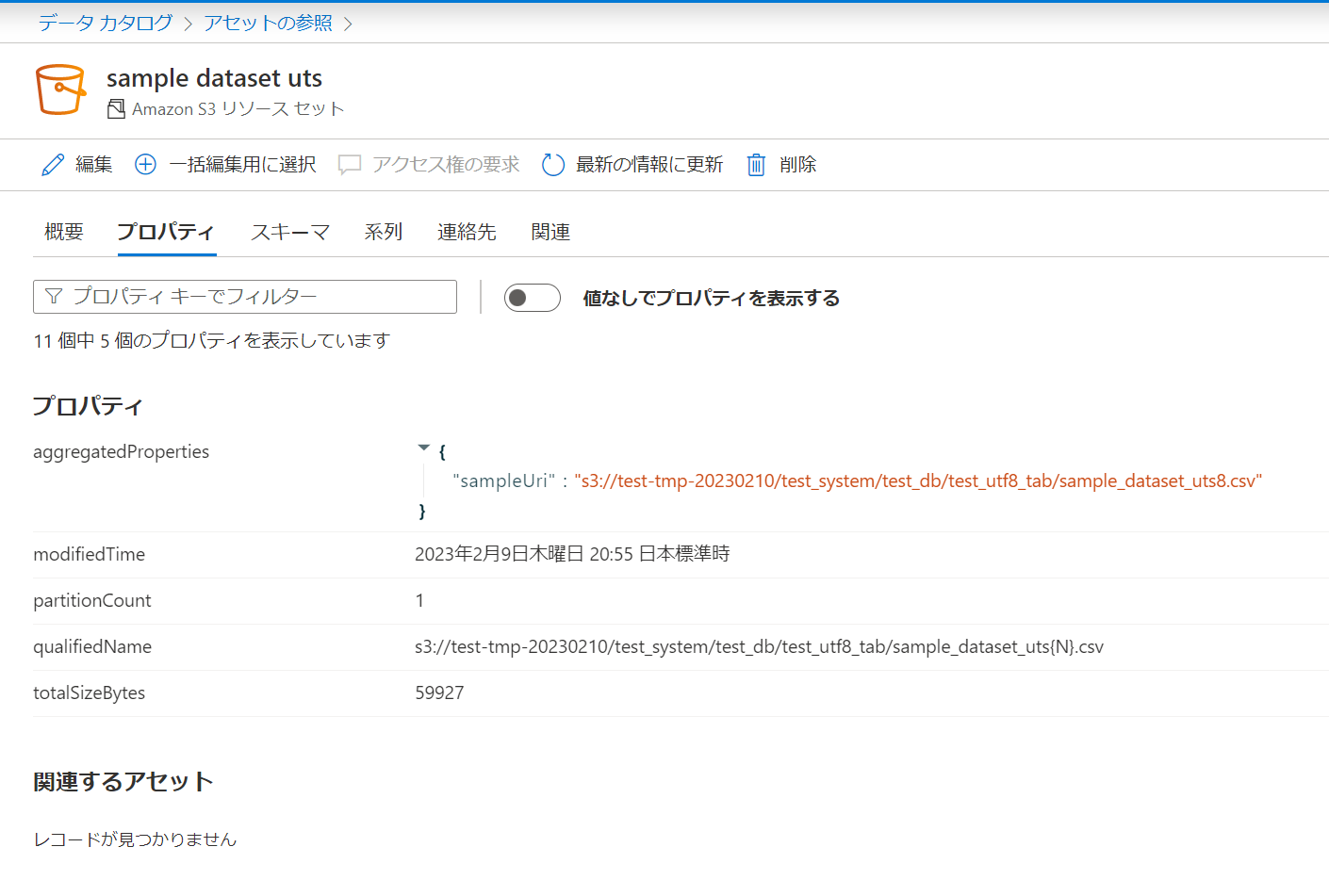Click the sampleUri s3 path value
The height and width of the screenshot is (896, 1329).
coord(918,481)
